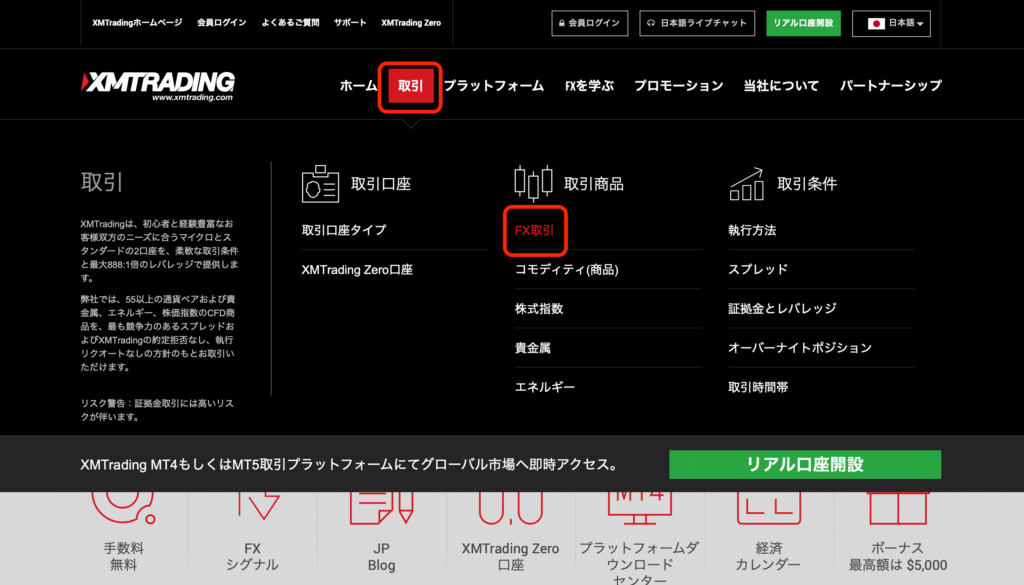Select FX取引 under 取引商品
The image size is (1024, 585).
(x=534, y=230)
